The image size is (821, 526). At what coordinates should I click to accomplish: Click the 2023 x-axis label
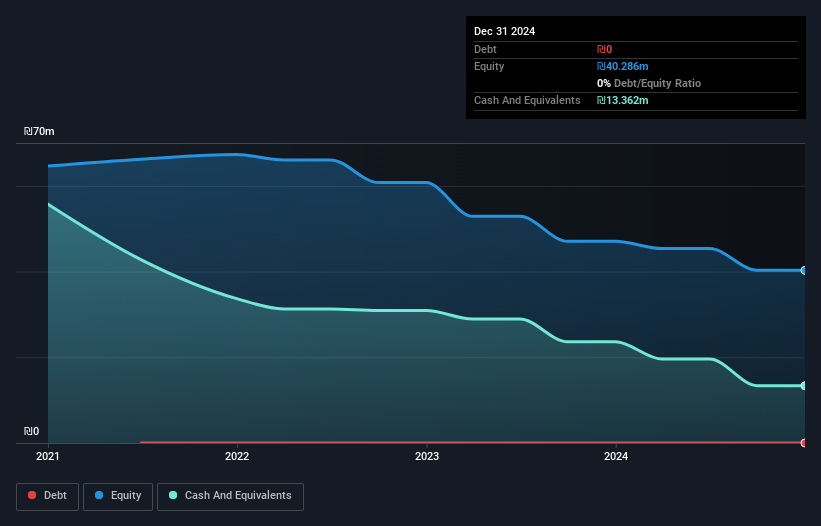point(427,456)
